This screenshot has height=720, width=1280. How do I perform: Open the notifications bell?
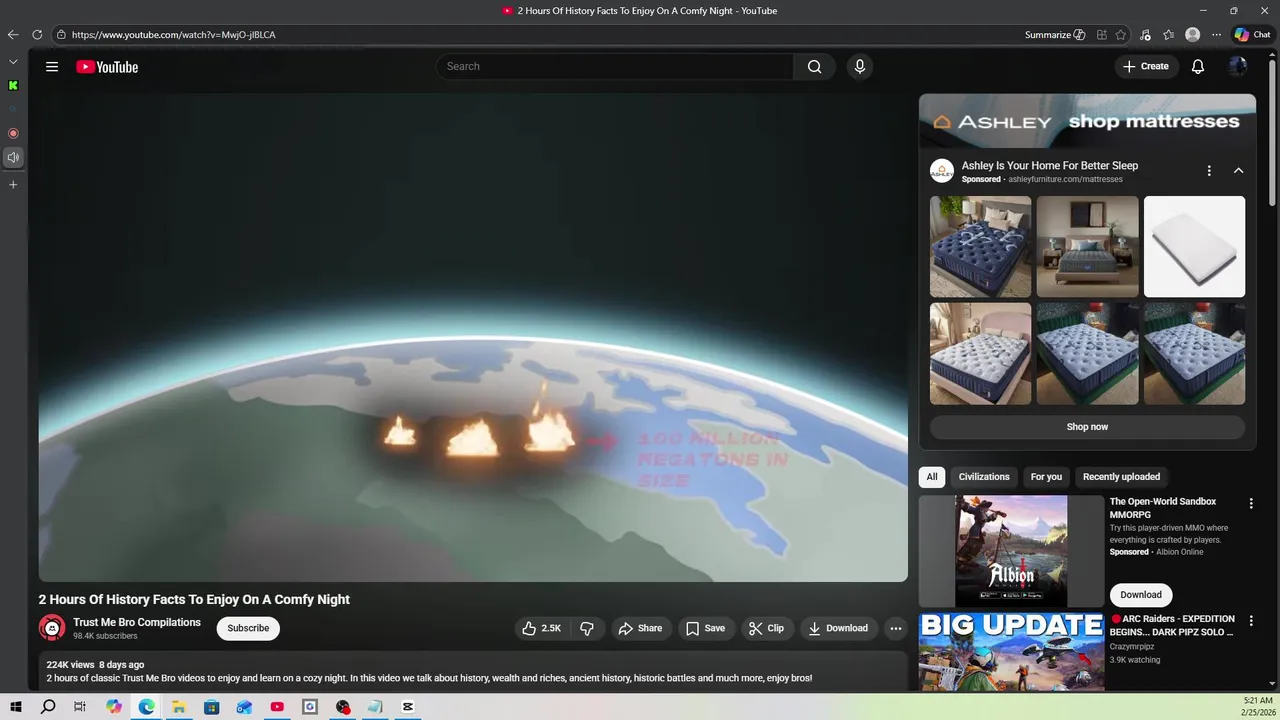tap(1198, 66)
